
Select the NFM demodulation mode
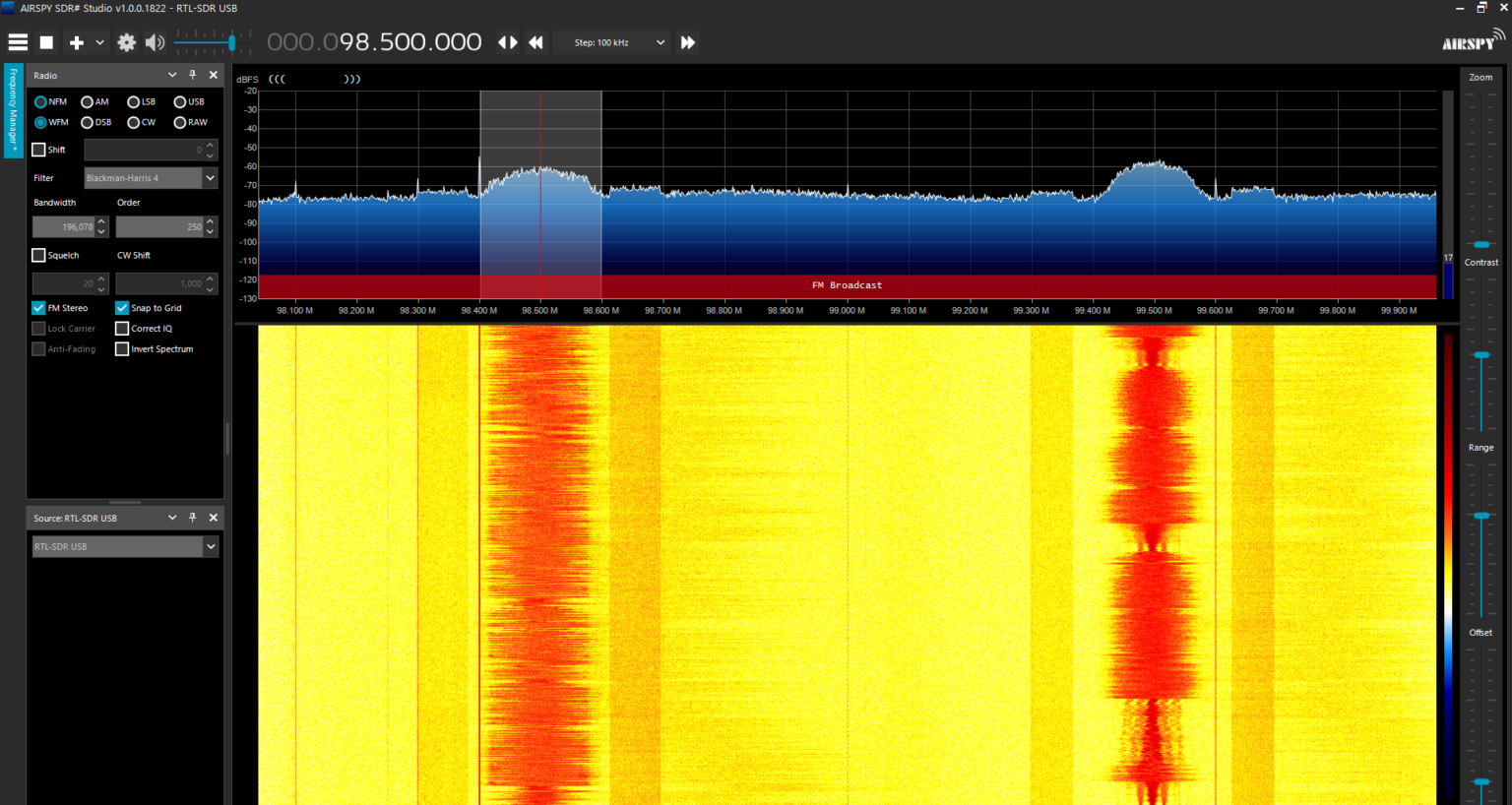coord(40,102)
